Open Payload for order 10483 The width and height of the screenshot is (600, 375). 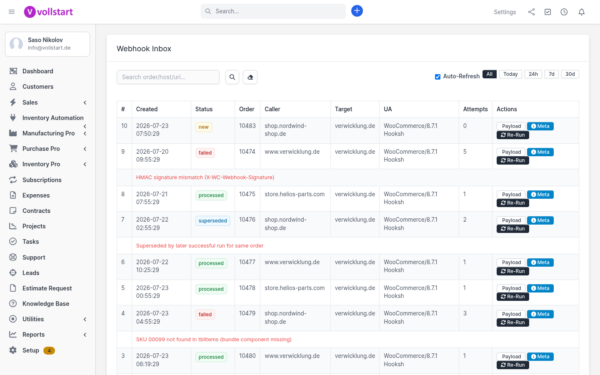coord(511,126)
